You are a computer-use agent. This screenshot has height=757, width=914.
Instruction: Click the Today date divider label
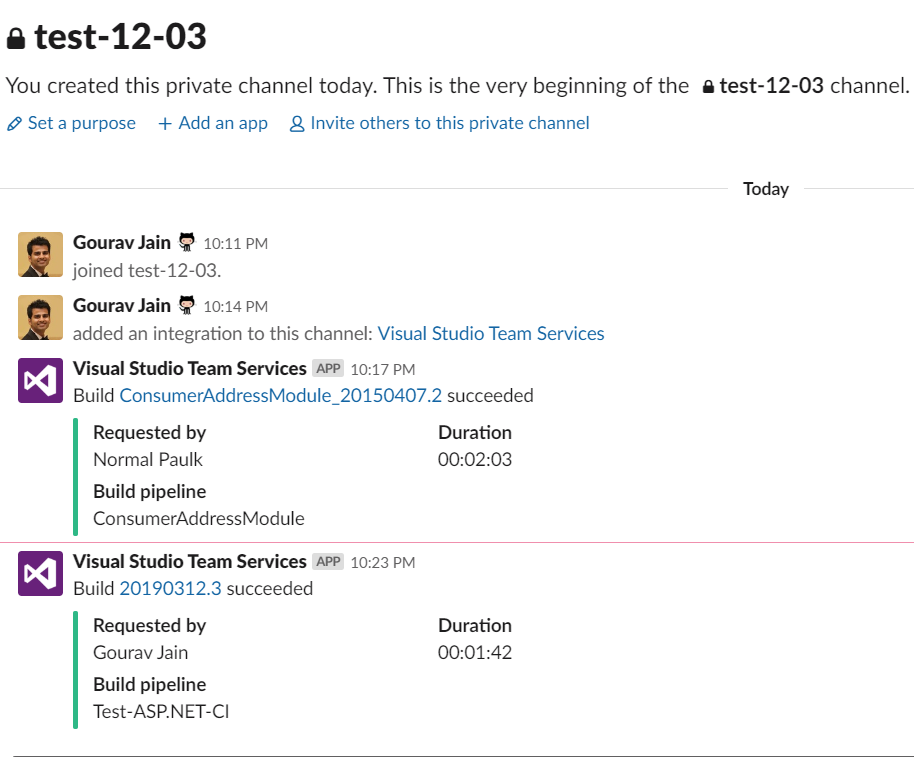point(766,189)
